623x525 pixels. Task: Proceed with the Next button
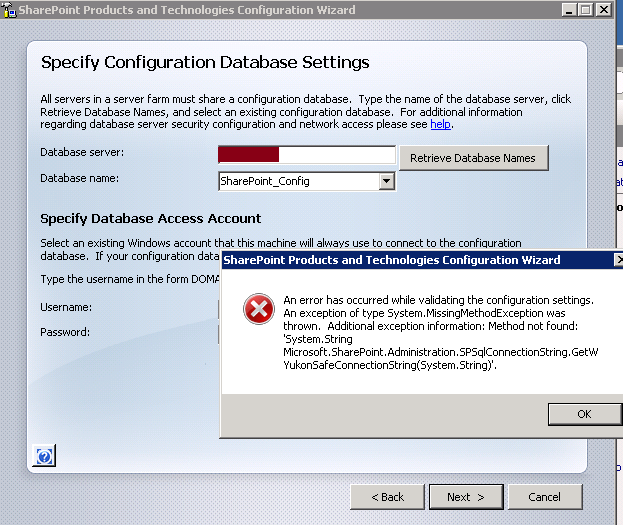(466, 497)
